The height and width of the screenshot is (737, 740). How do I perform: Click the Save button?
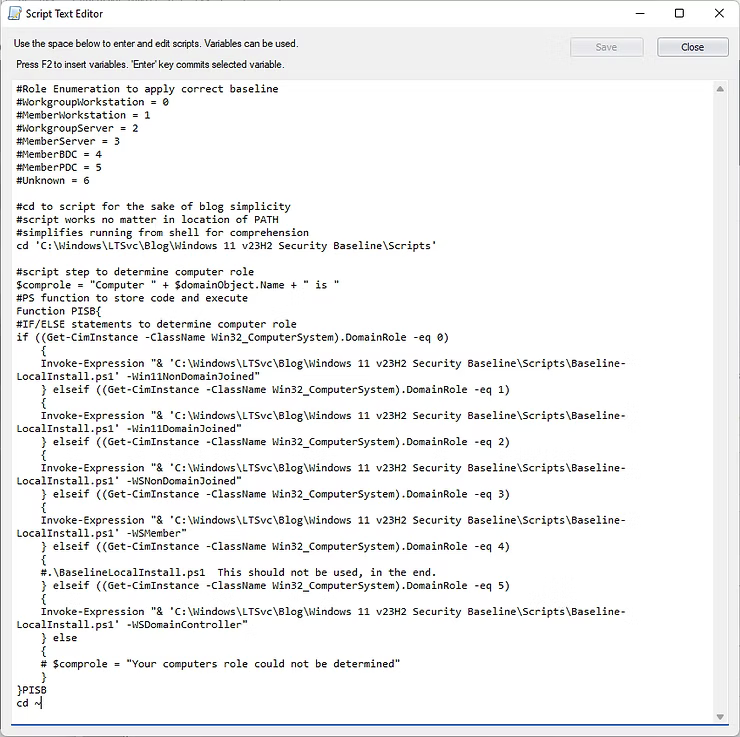point(606,47)
